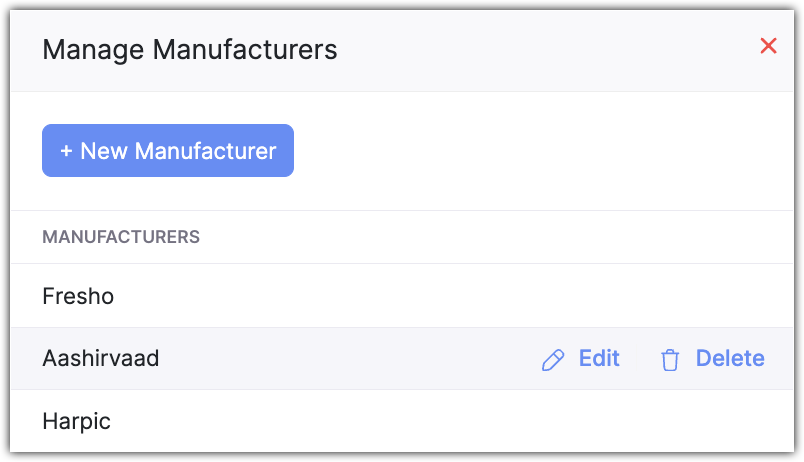Click the Delete link for Aashirvaad
This screenshot has height=462, width=804.
[730, 359]
